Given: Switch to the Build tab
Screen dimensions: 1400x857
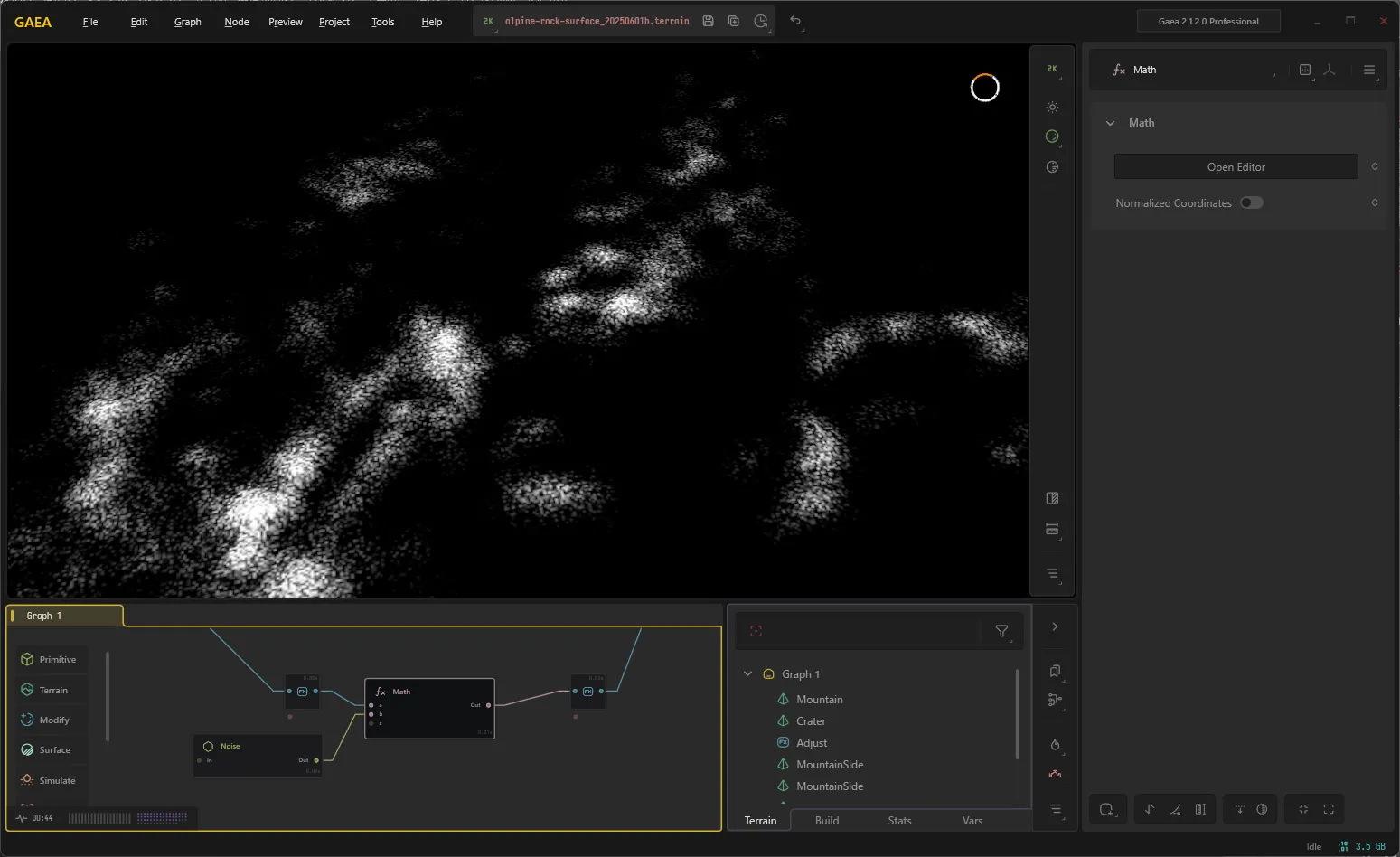Looking at the screenshot, I should 827,821.
